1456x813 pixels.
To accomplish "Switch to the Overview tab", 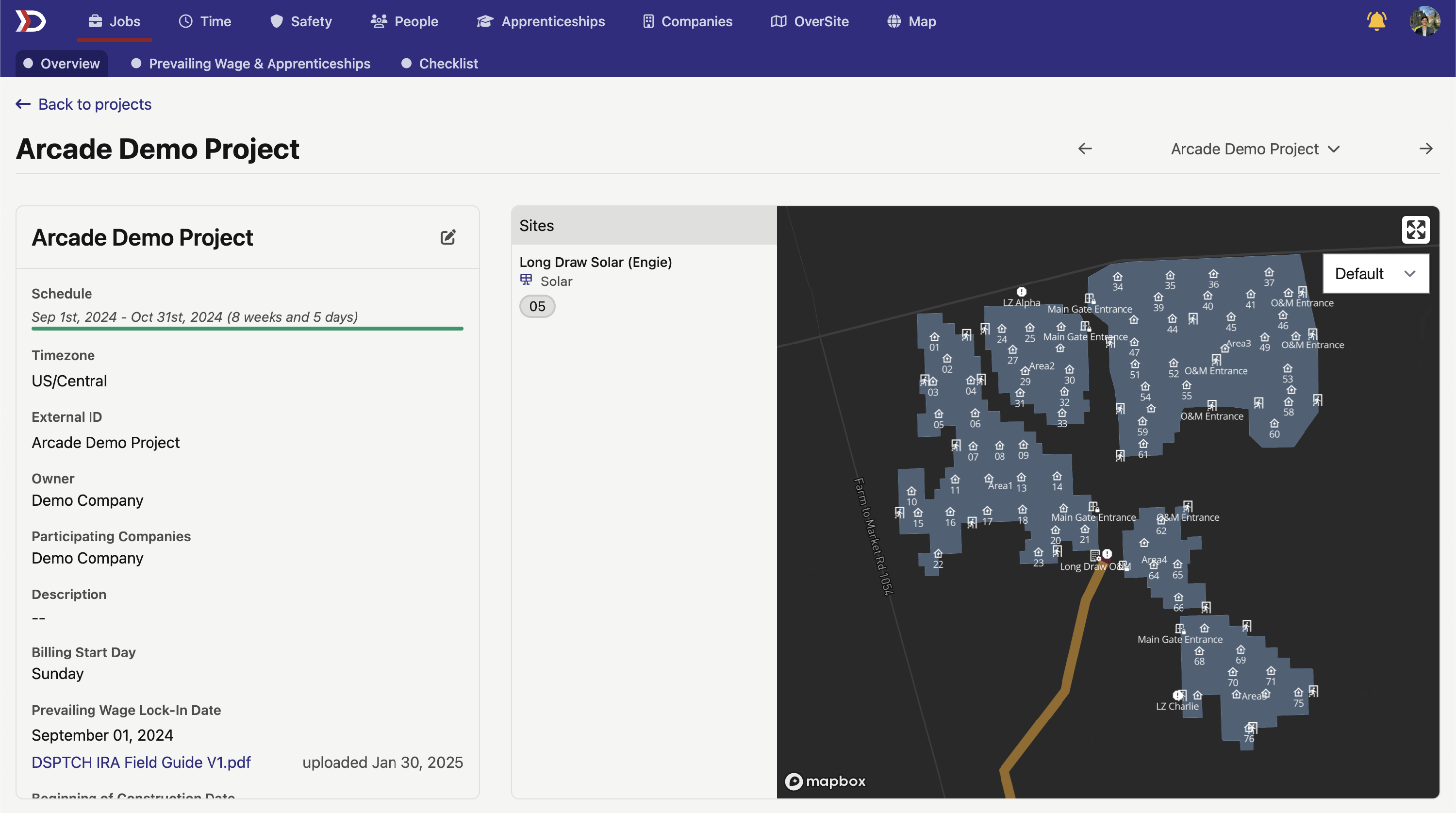I will [x=61, y=63].
